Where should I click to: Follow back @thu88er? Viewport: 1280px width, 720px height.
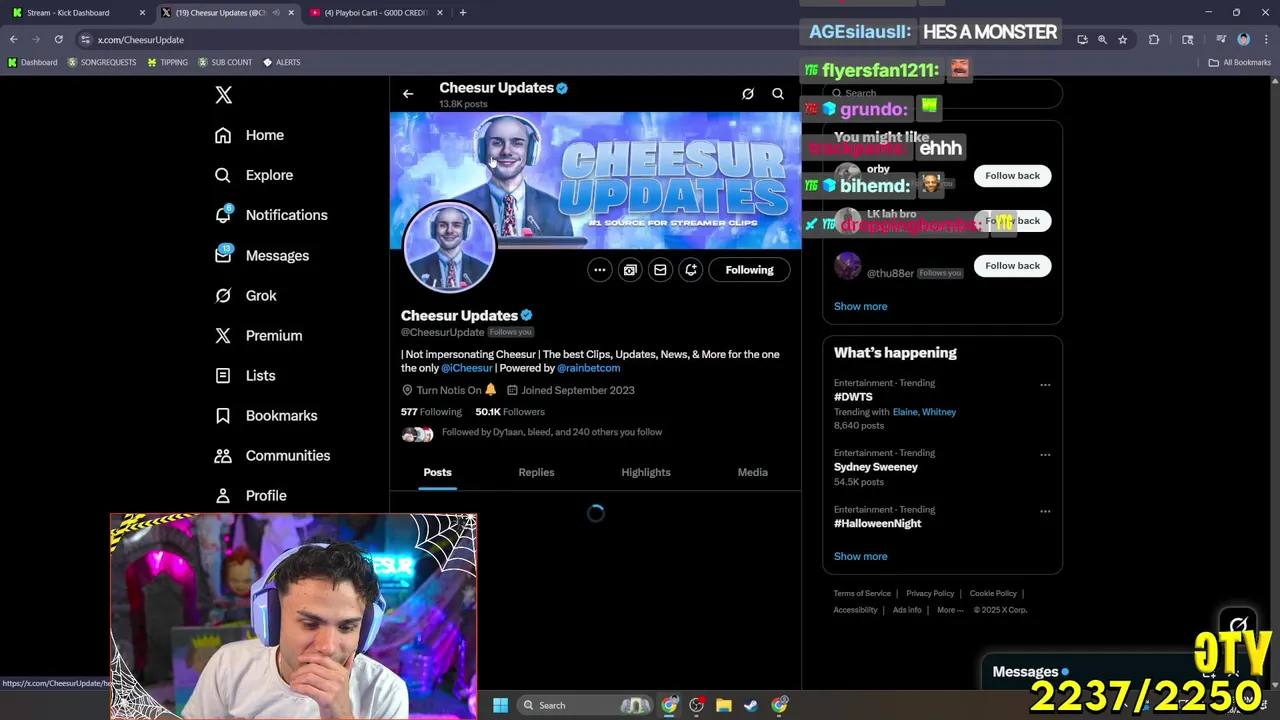tap(1012, 266)
